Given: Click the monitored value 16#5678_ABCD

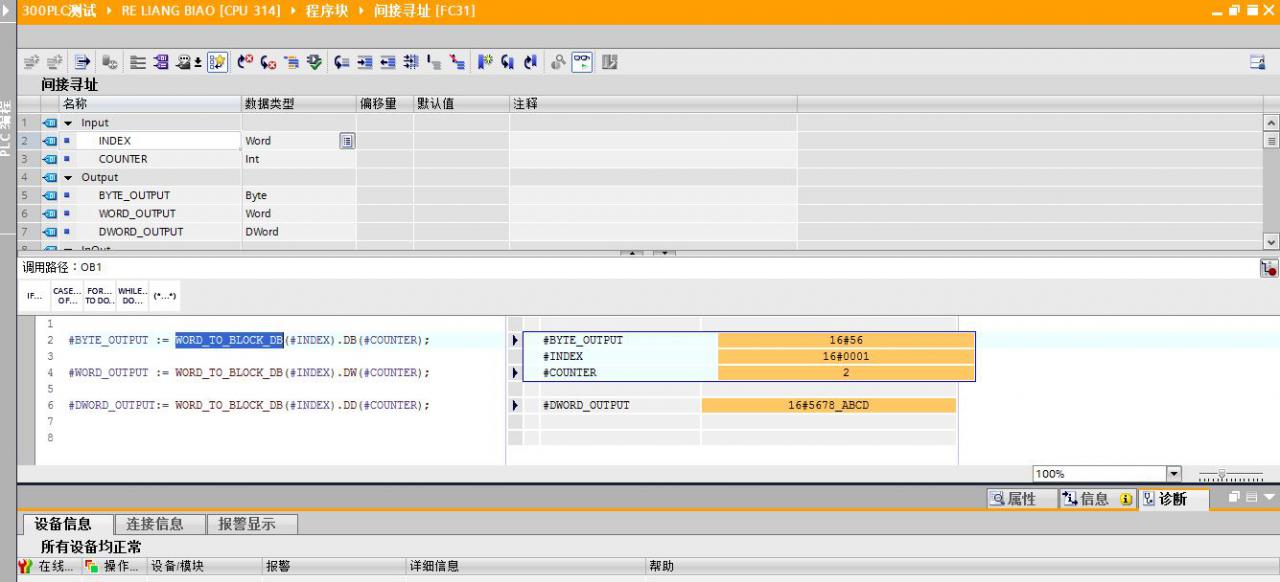Looking at the screenshot, I should pos(829,405).
